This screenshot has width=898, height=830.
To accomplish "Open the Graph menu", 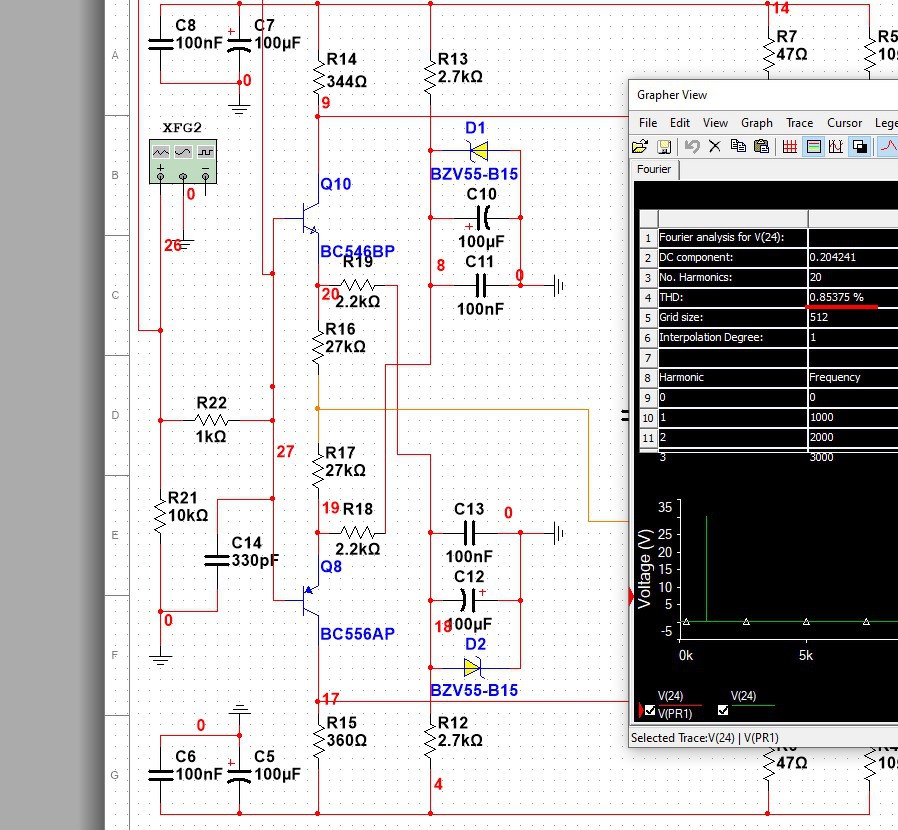I will point(756,122).
